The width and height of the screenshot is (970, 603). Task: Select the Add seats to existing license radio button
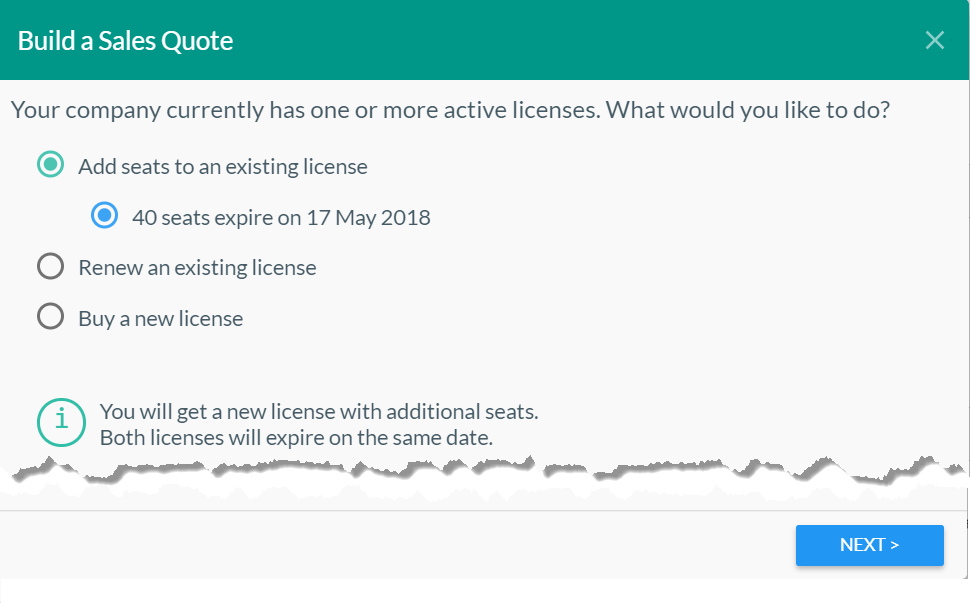tap(50, 165)
